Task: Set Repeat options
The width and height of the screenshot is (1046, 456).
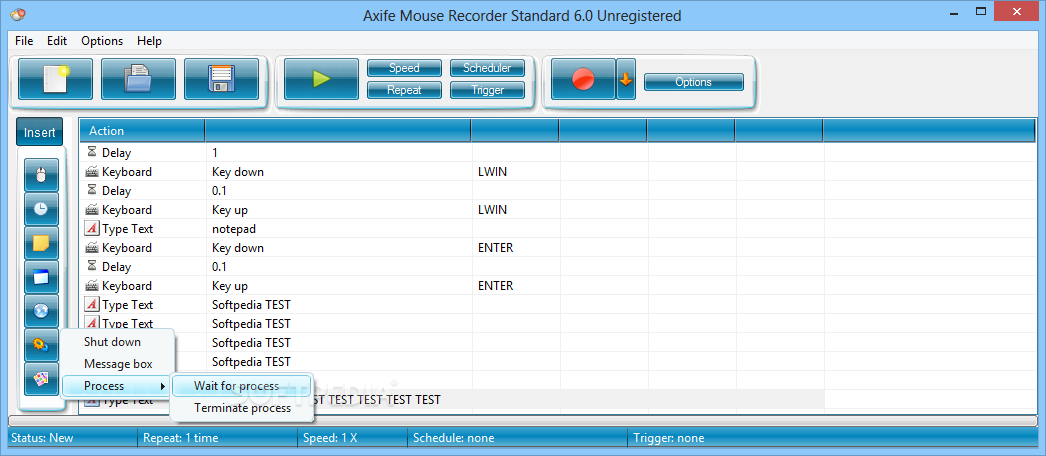Action: 404,90
